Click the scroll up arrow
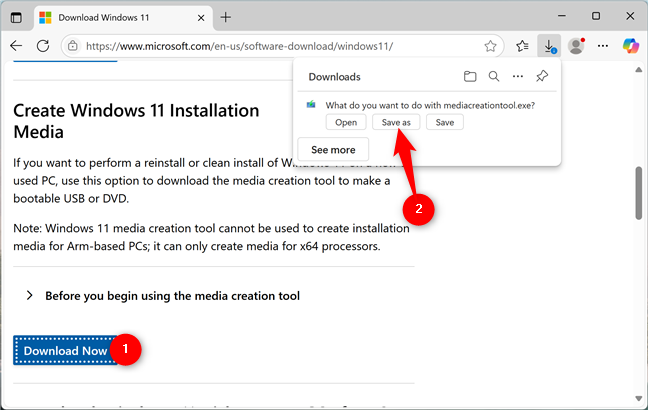Viewport: 648px width, 410px height. pyautogui.click(x=639, y=70)
